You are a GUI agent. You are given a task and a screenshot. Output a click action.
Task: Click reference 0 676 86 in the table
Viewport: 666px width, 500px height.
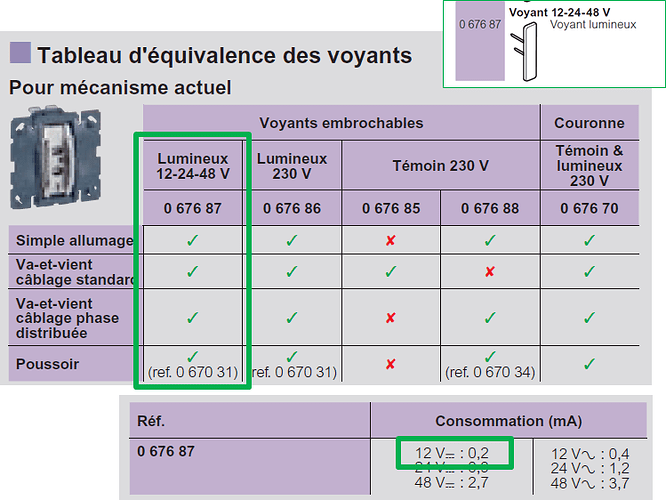(x=292, y=208)
